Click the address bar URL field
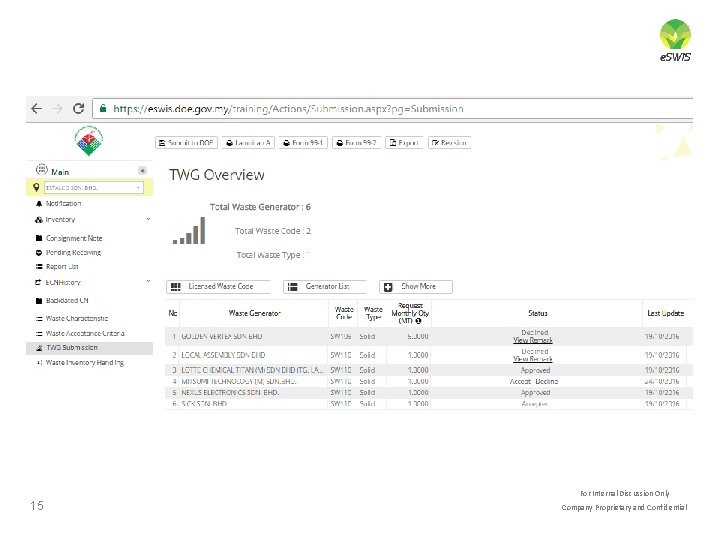720x540 pixels. (393, 109)
